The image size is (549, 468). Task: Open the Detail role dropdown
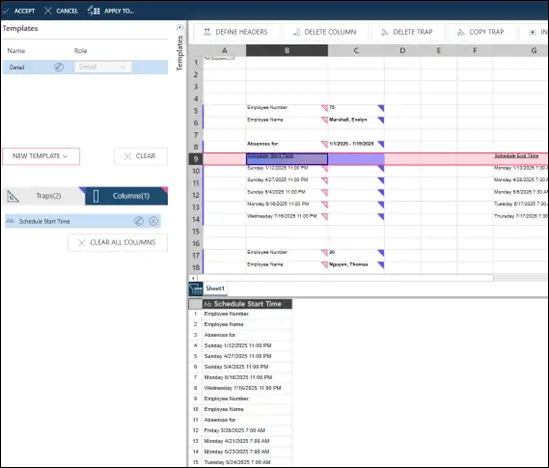click(103, 67)
